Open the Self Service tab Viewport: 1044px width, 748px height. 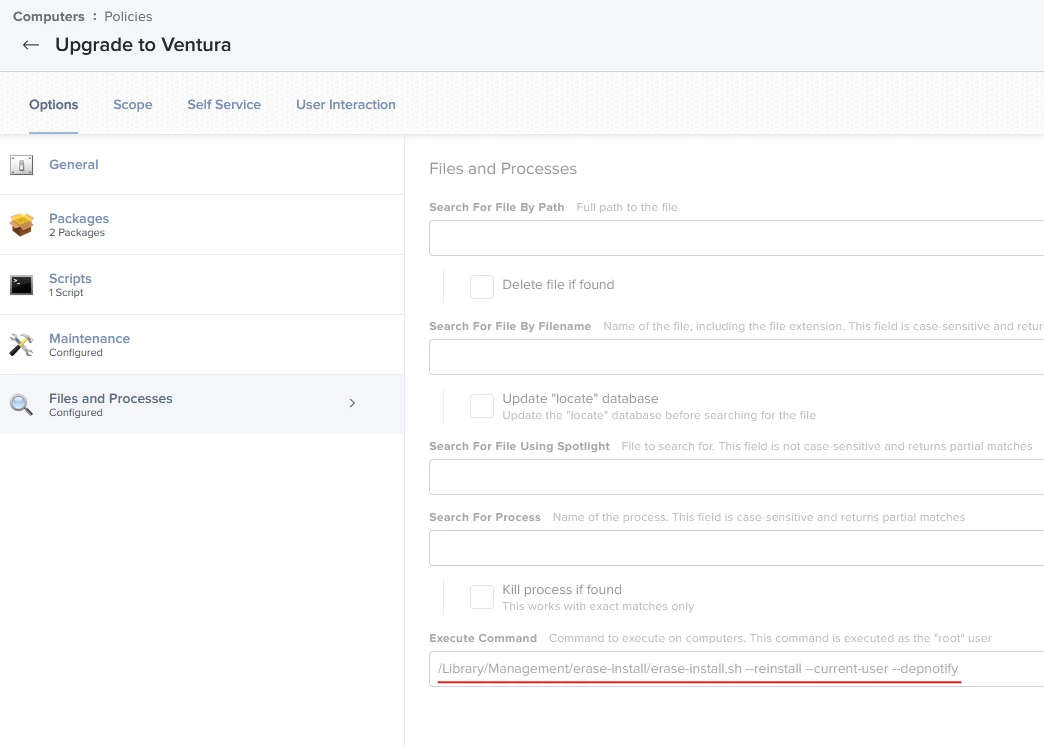tap(224, 105)
